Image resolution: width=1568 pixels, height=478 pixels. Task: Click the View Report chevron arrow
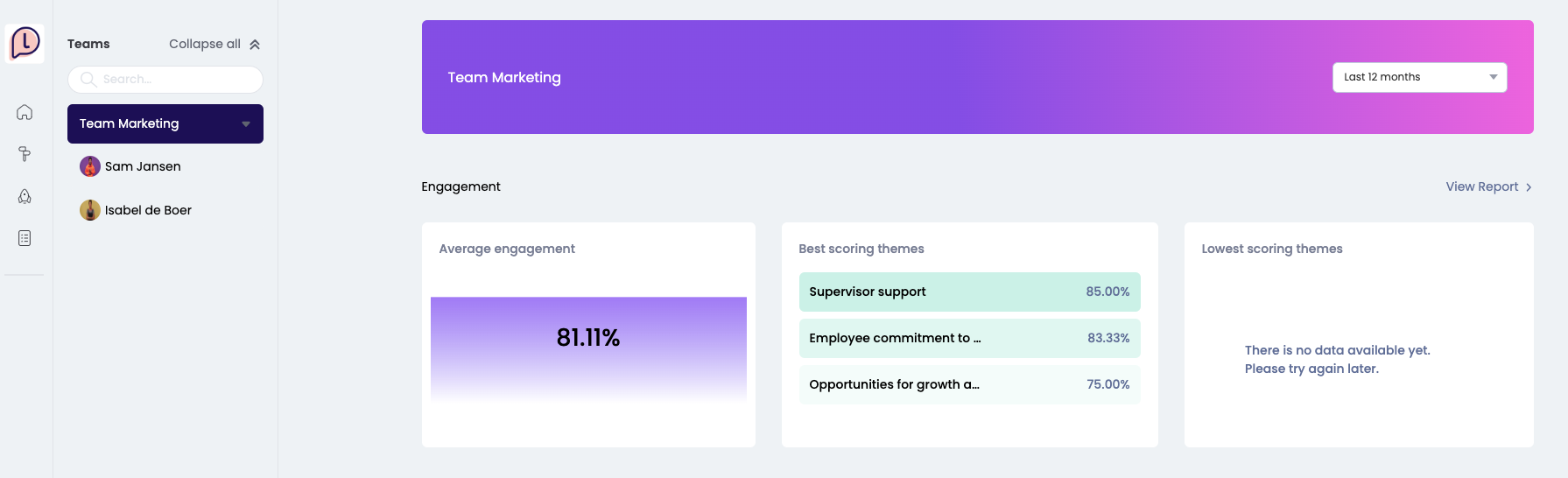(x=1529, y=187)
